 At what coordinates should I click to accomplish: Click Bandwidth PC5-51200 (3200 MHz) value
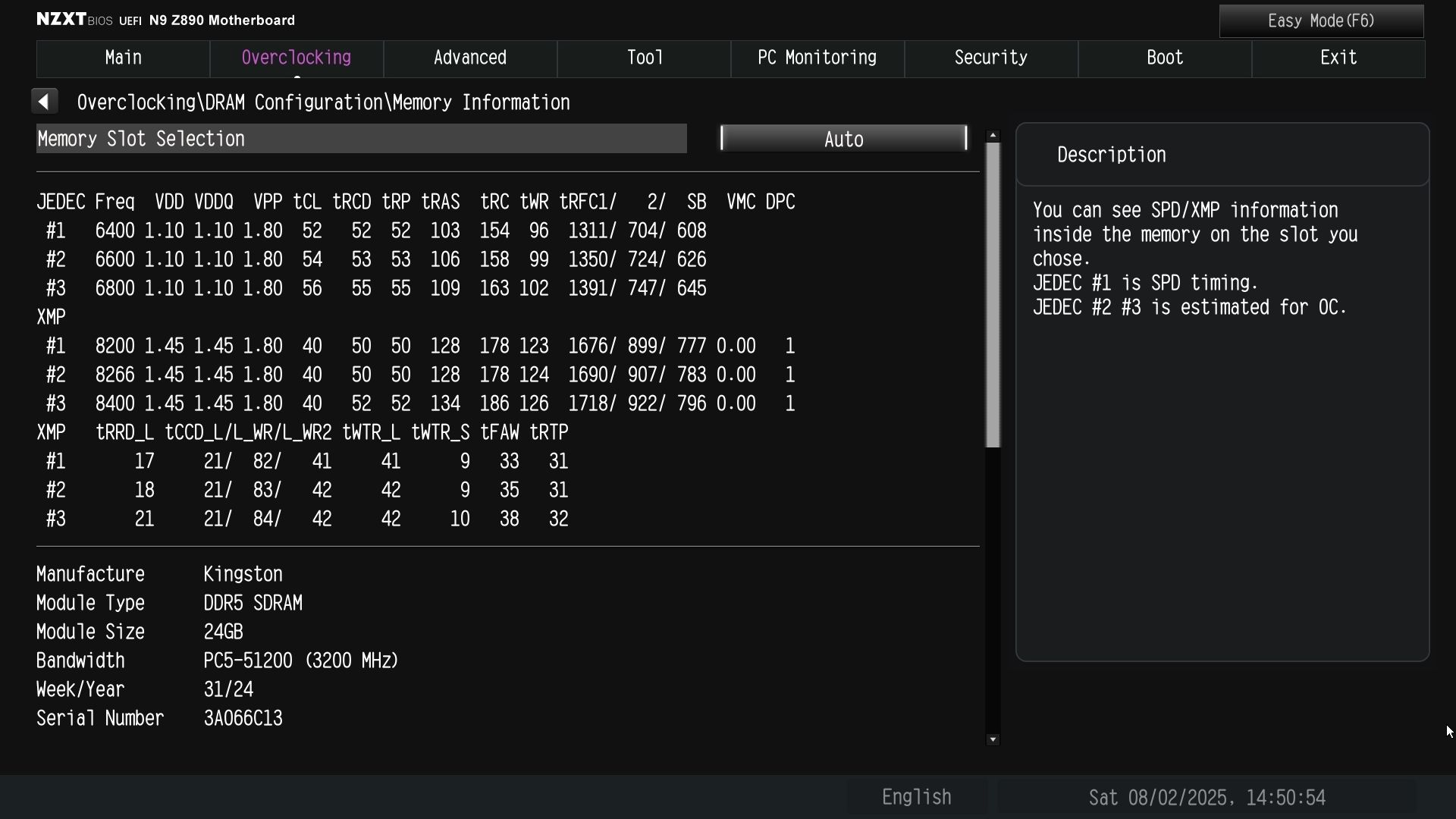click(x=301, y=661)
